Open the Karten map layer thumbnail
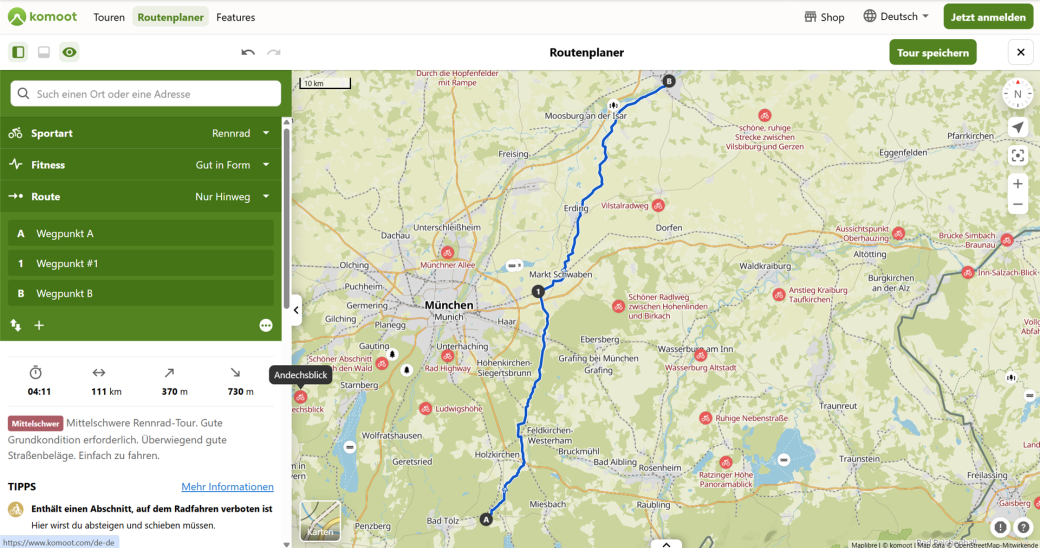Viewport: 1040px width, 548px height. [x=320, y=521]
